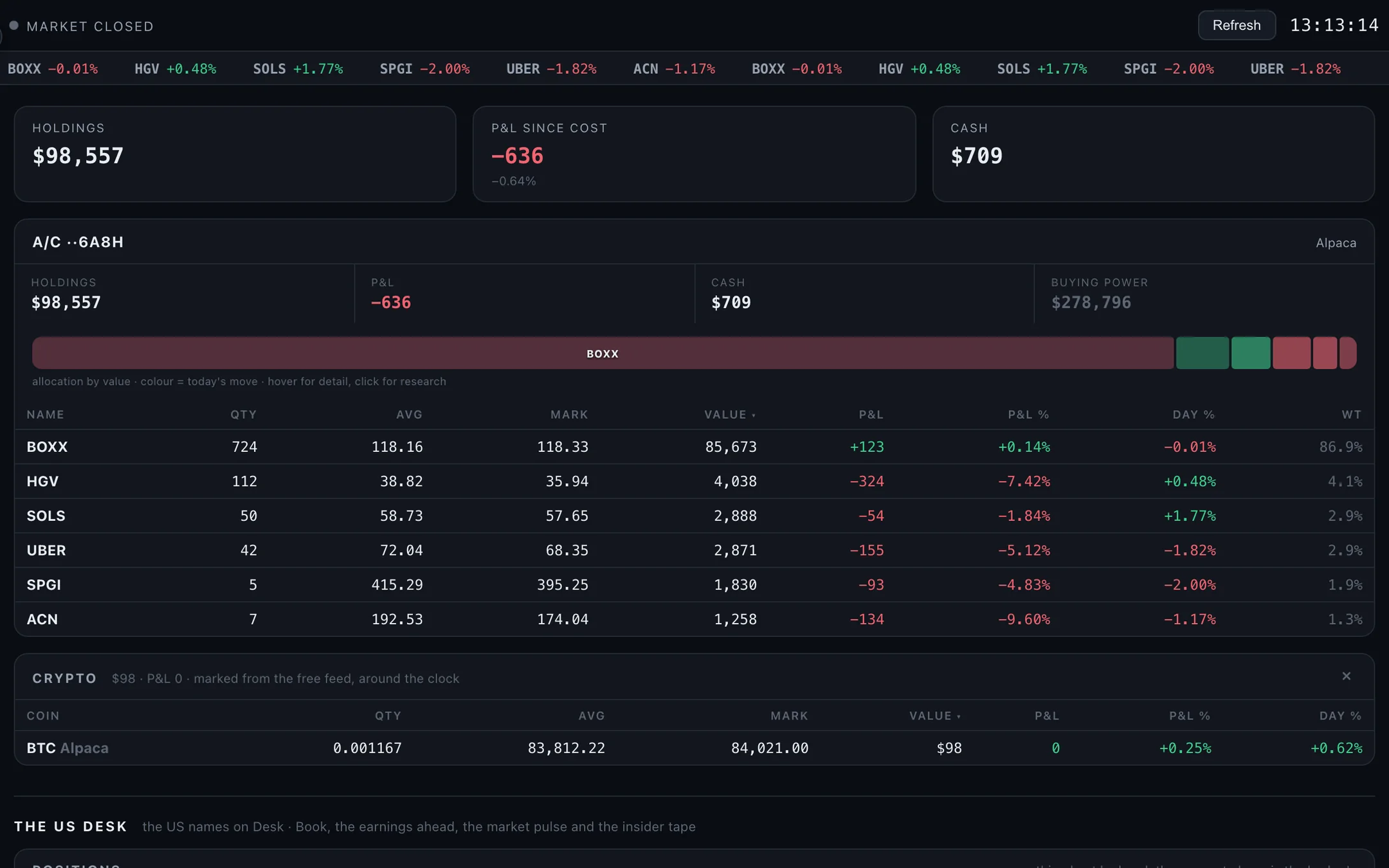The image size is (1389, 868).
Task: Sort holdings by the QTY column
Action: [244, 415]
